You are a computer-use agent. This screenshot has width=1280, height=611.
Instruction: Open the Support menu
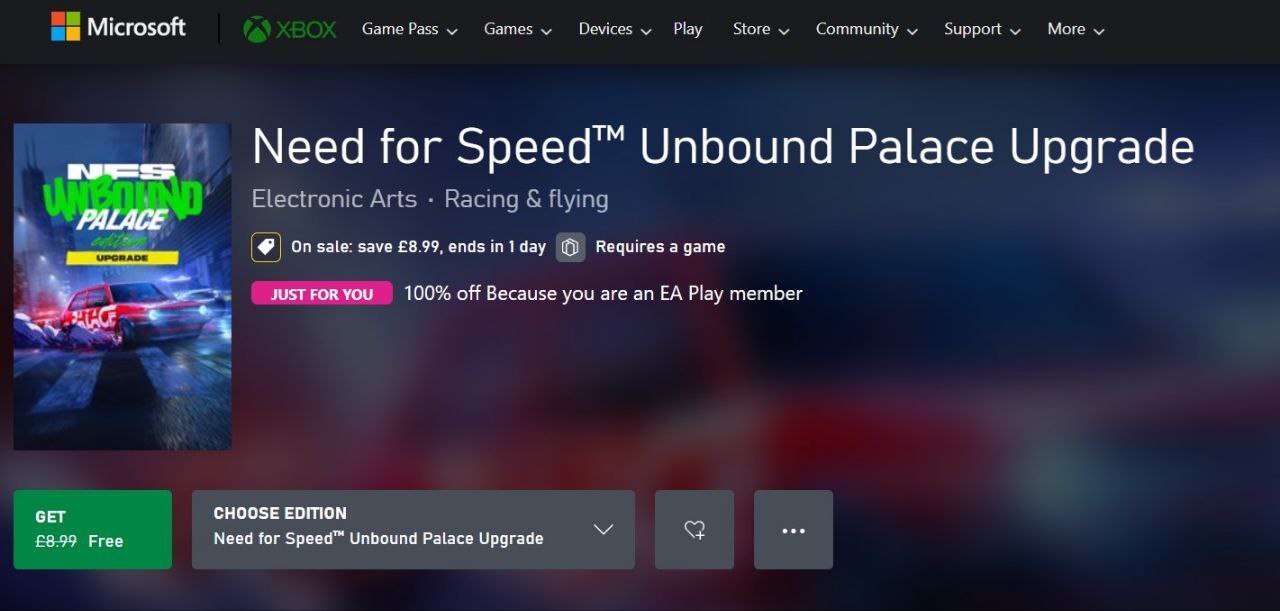coord(982,29)
